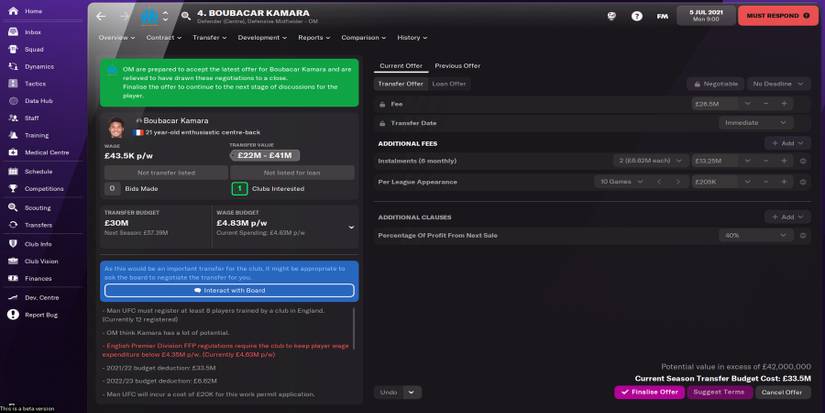Toggle the Negotiable lock button
This screenshot has height=413, width=825.
715,84
